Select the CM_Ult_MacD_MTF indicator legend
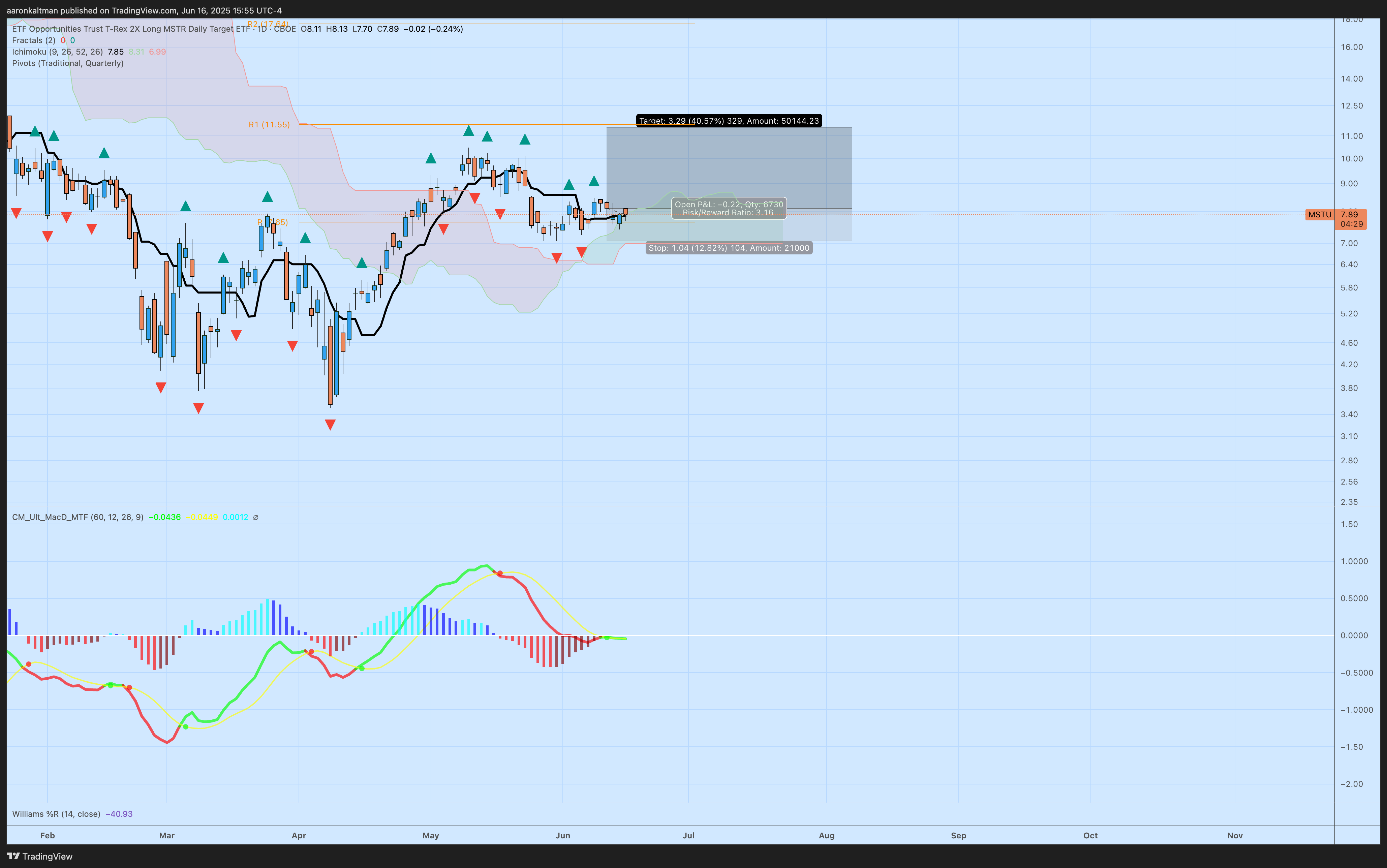This screenshot has width=1387, height=868. 78,517
